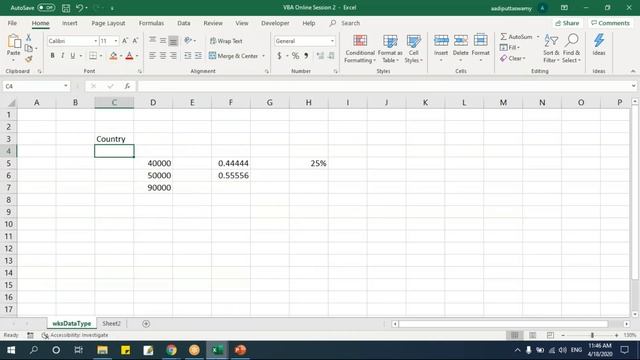Open Conditional Formatting menu

[360, 49]
